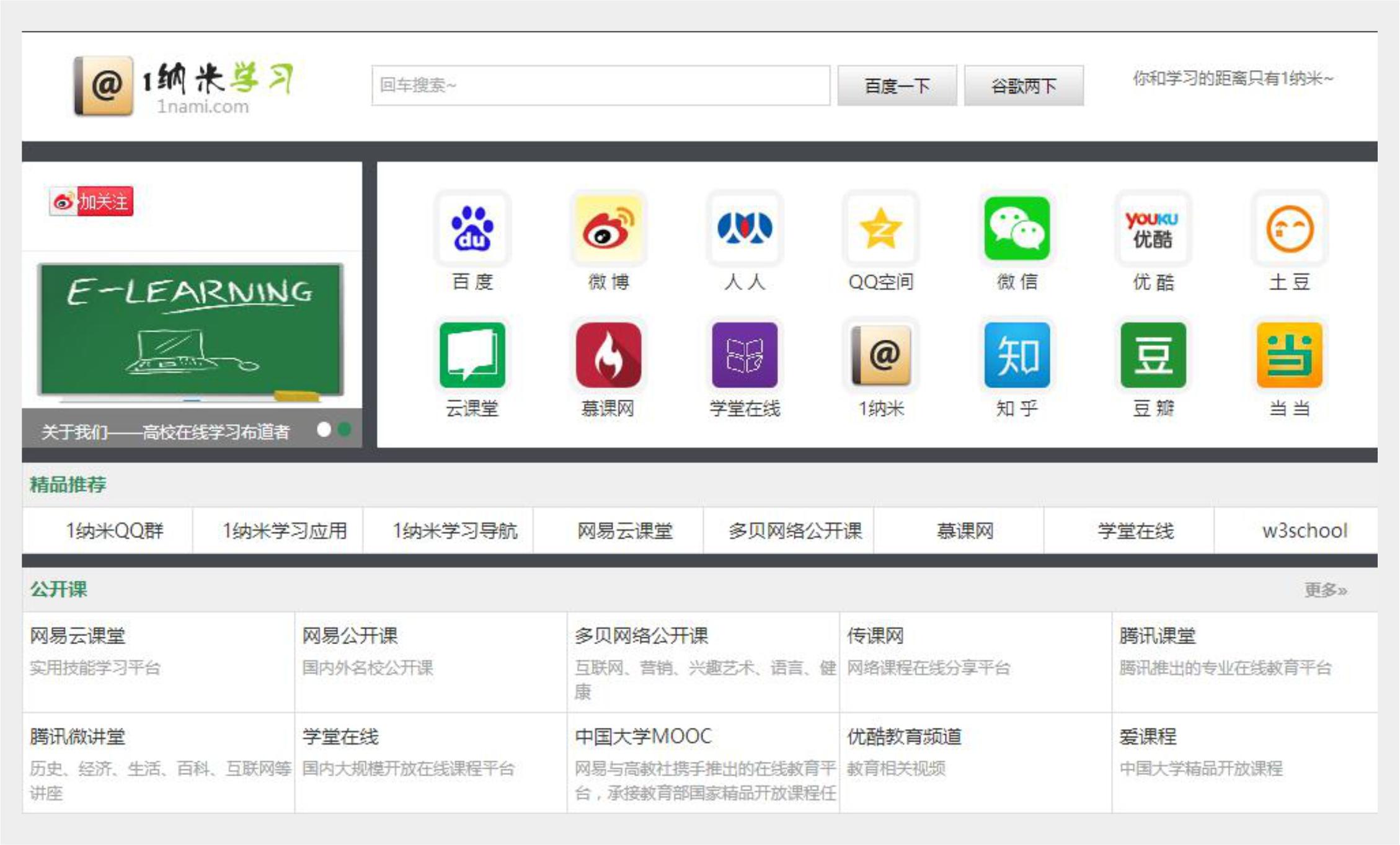Open the WeChat (微信) icon
This screenshot has height=845, width=1400.
coord(1017,228)
